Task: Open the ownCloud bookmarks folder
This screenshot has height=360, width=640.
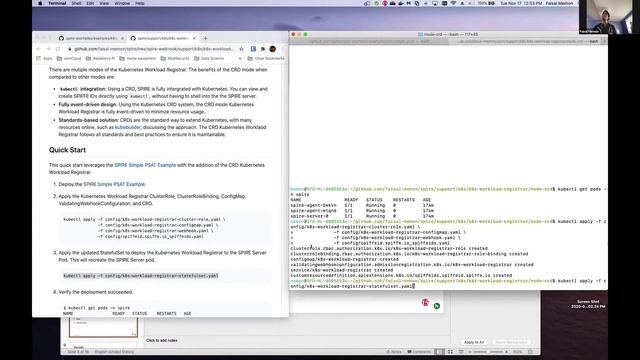Action: [x=69, y=58]
